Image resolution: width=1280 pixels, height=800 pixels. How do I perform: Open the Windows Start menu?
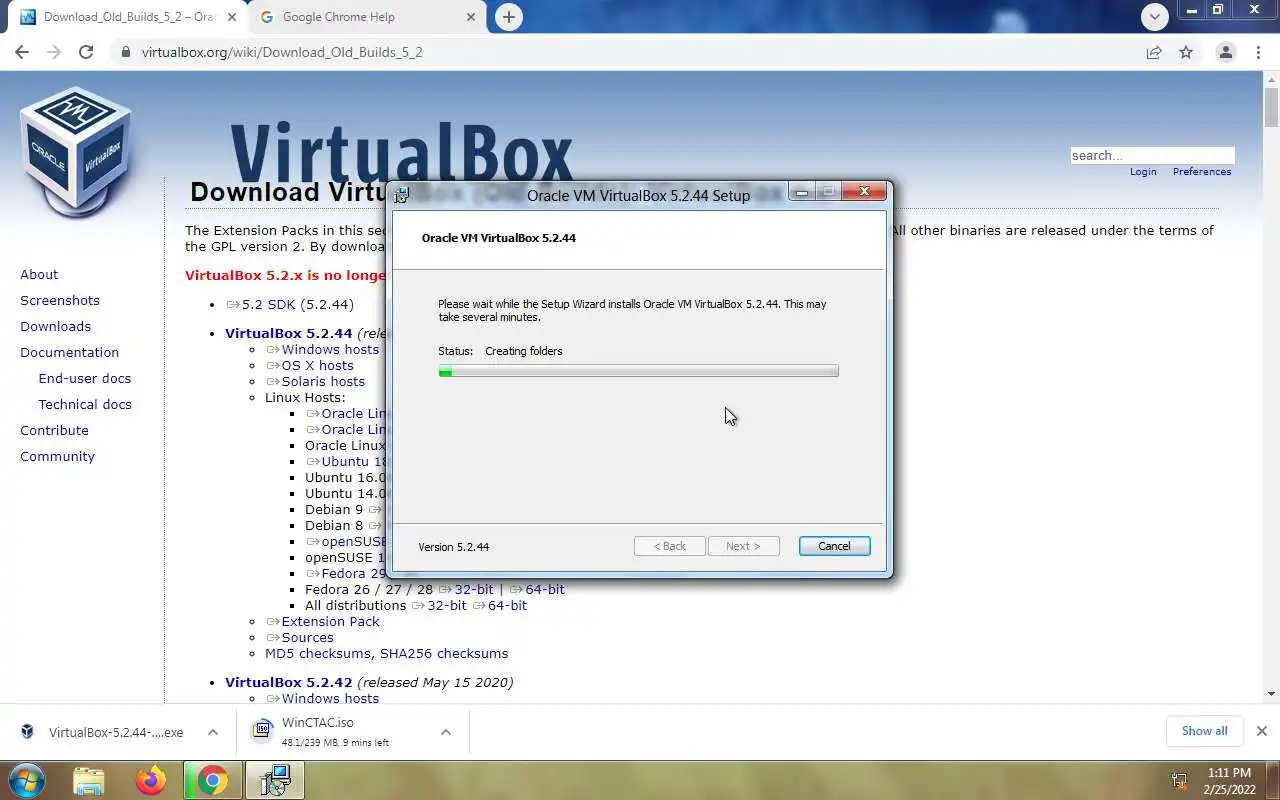pos(27,780)
